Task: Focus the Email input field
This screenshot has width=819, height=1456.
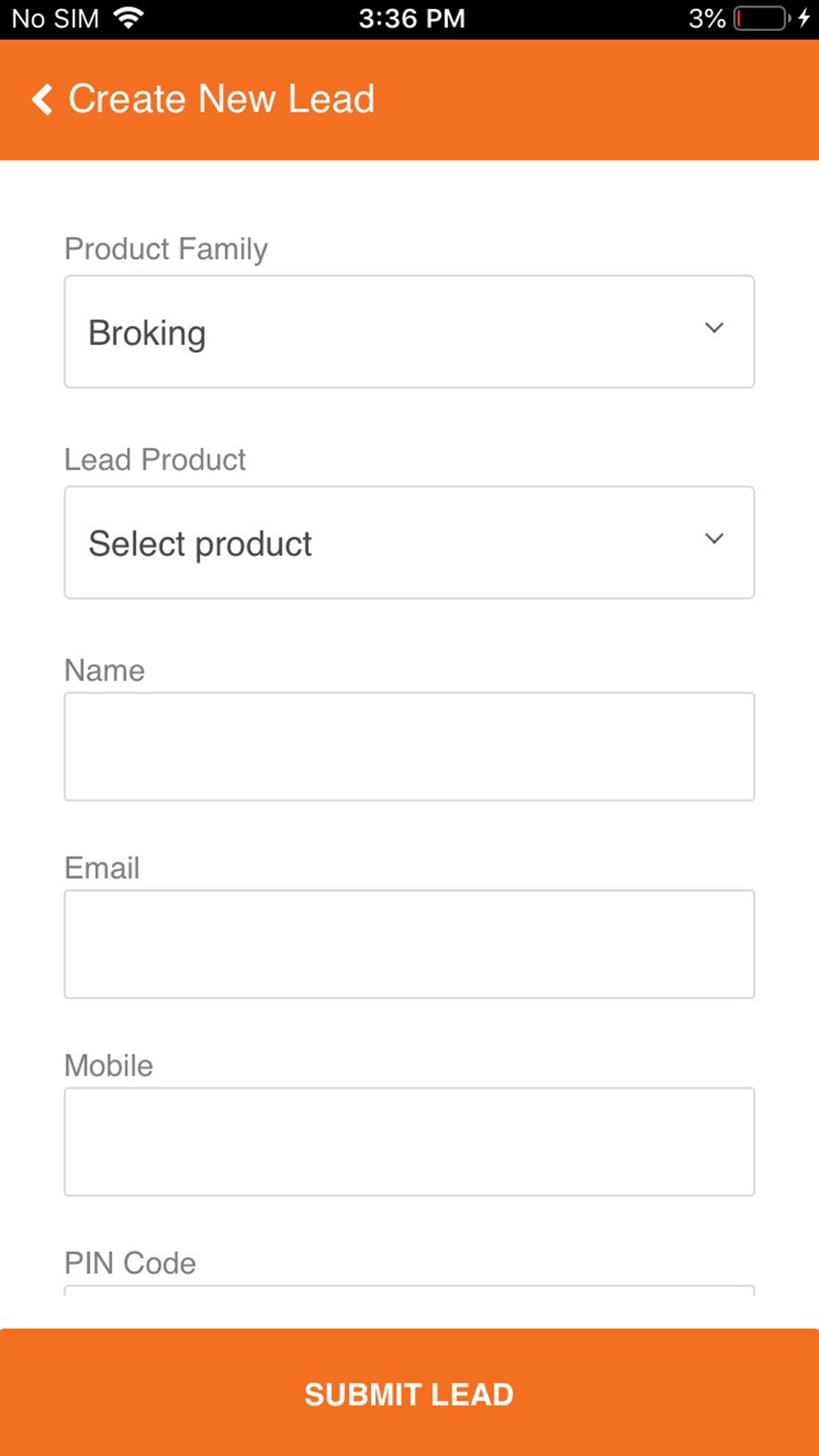Action: pos(409,944)
